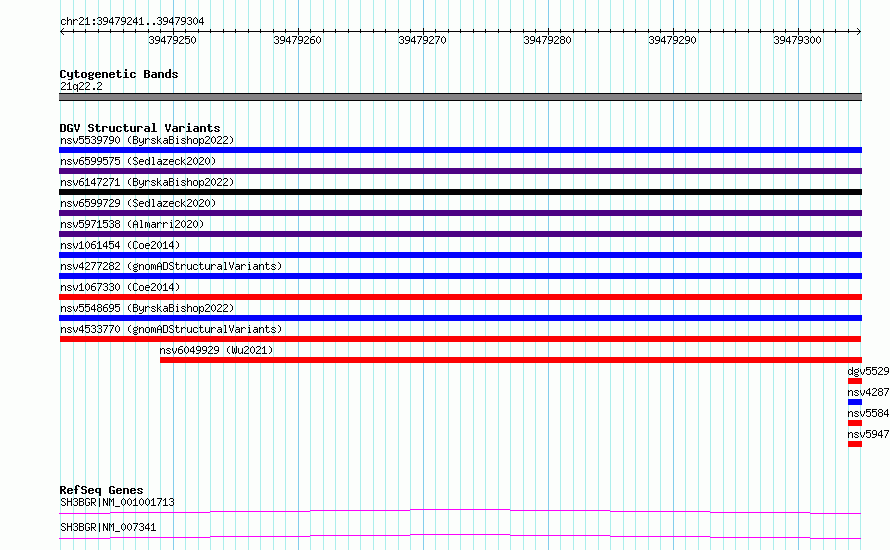The image size is (890, 550).
Task: Select the nsv5971538 (Almarri2020) label
Action: click(132, 224)
